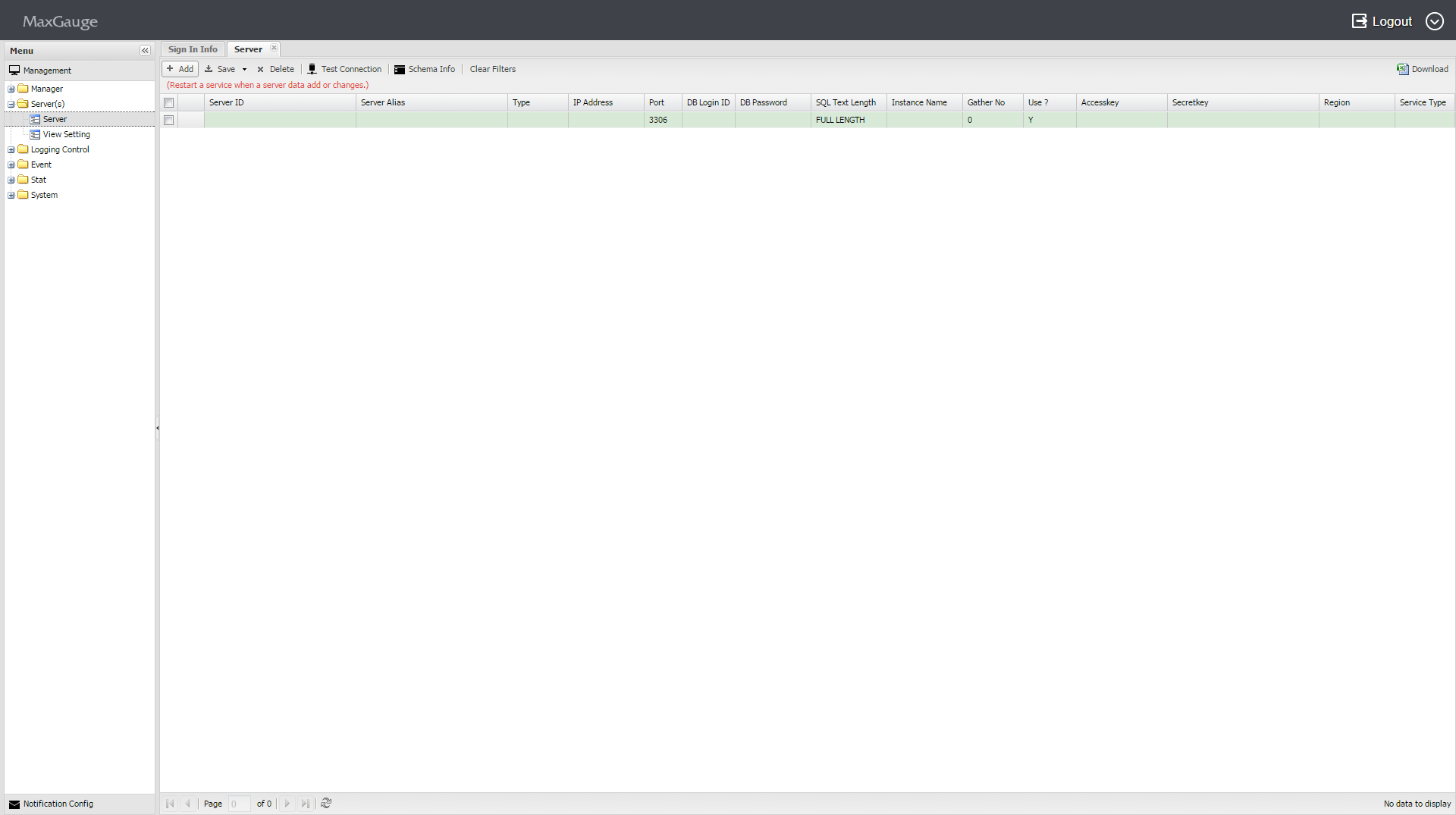Check the first row's checkbox

click(169, 121)
